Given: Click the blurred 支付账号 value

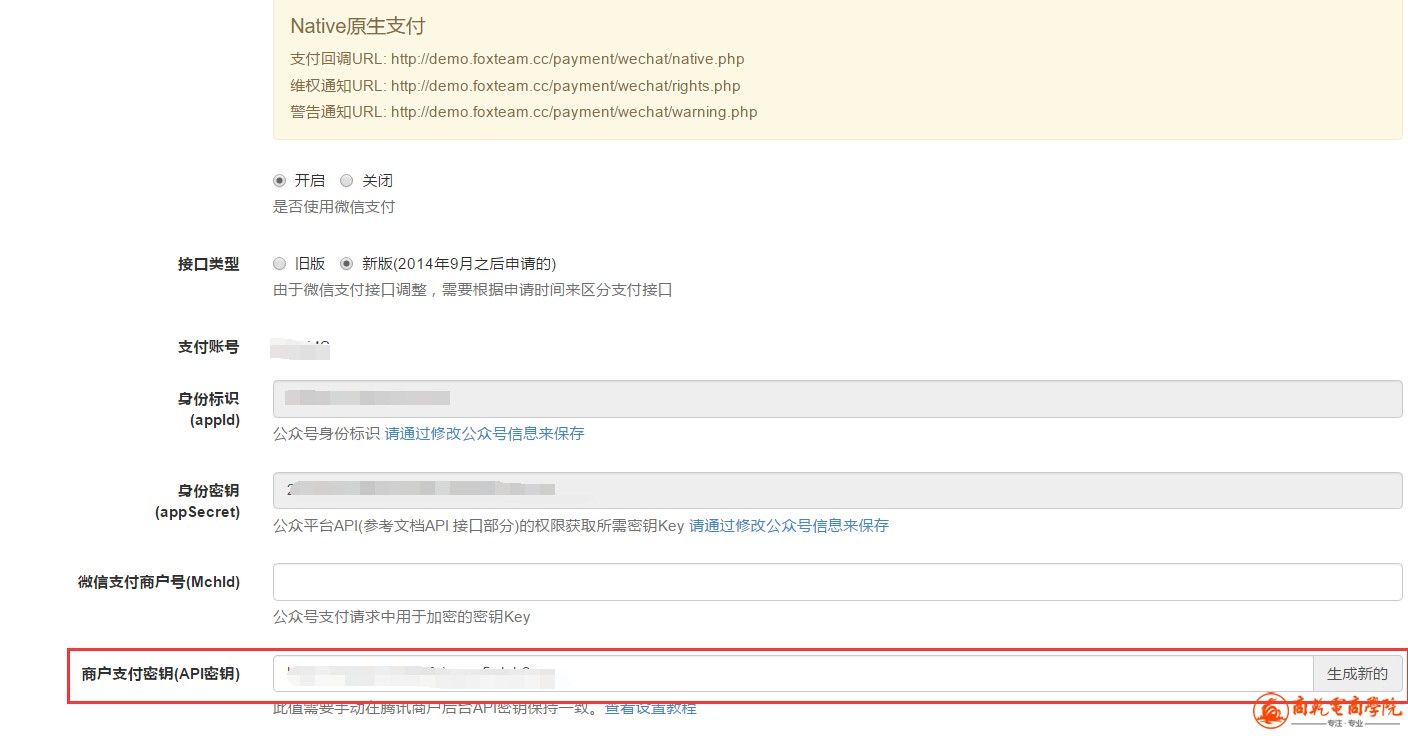Looking at the screenshot, I should click(x=301, y=348).
